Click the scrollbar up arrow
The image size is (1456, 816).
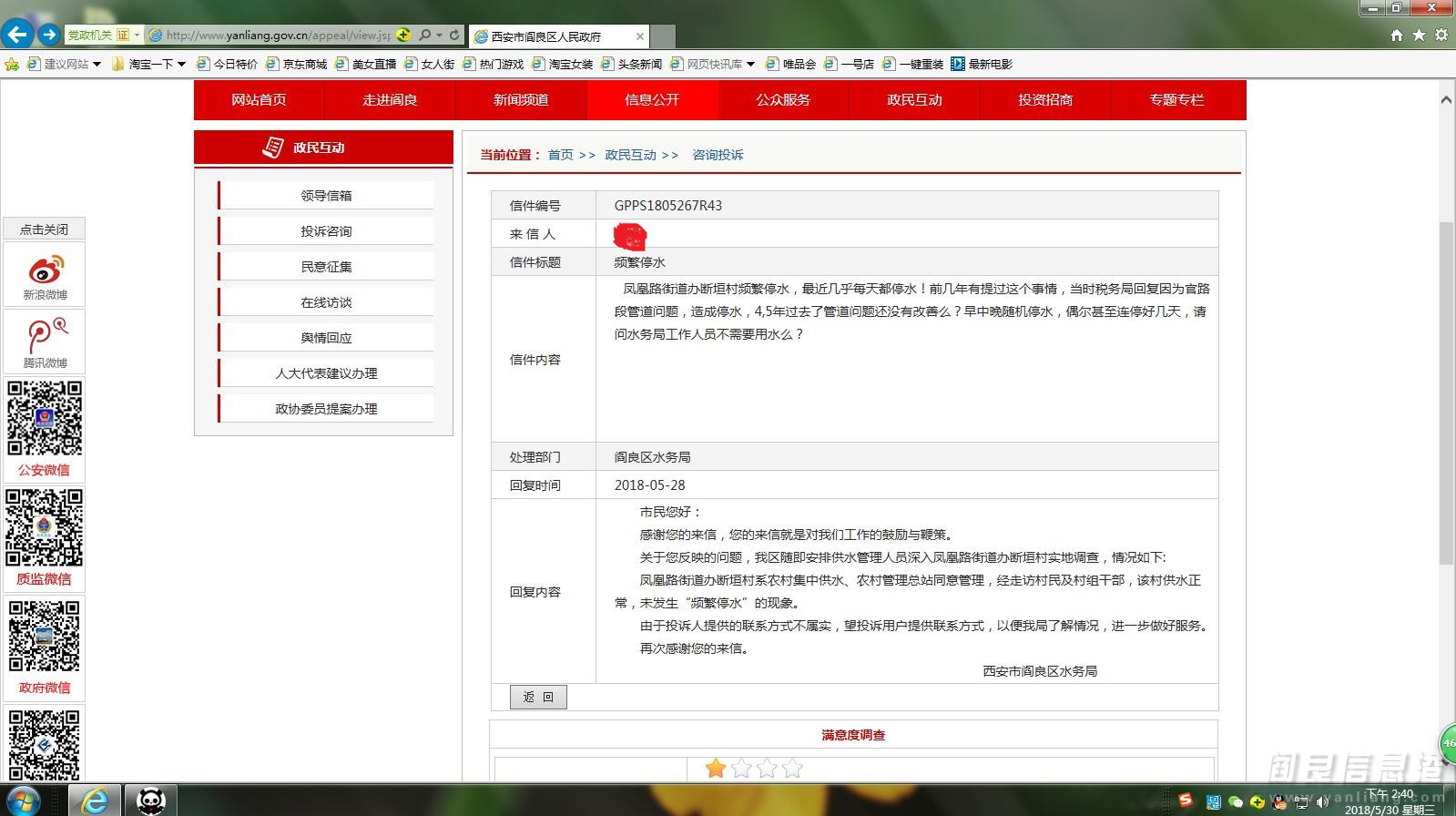click(x=1446, y=99)
